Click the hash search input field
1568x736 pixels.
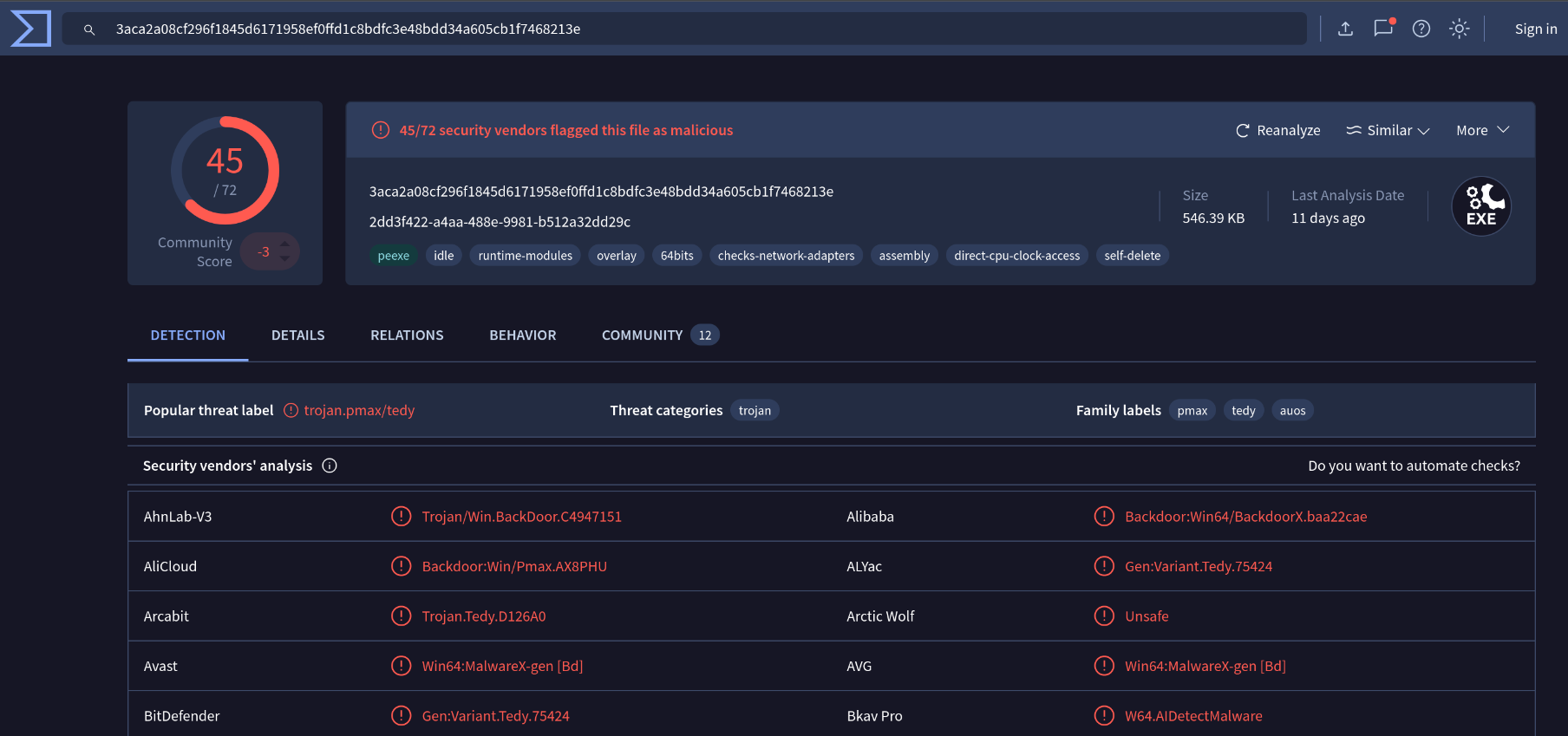pos(694,29)
